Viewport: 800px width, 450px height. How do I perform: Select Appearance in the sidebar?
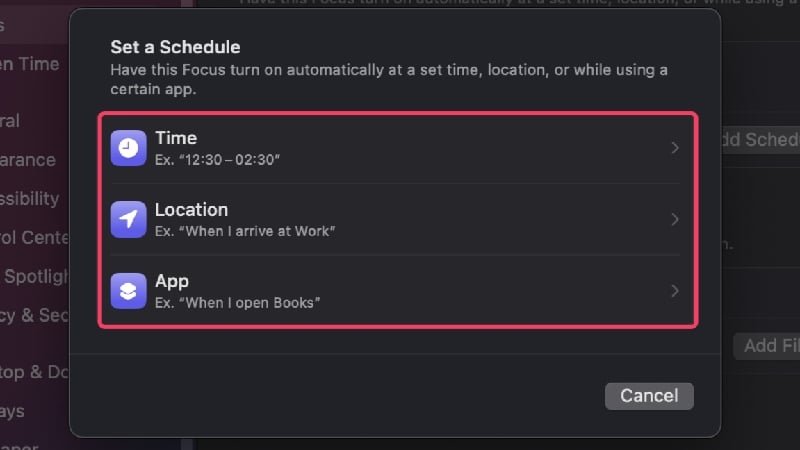click(x=28, y=160)
